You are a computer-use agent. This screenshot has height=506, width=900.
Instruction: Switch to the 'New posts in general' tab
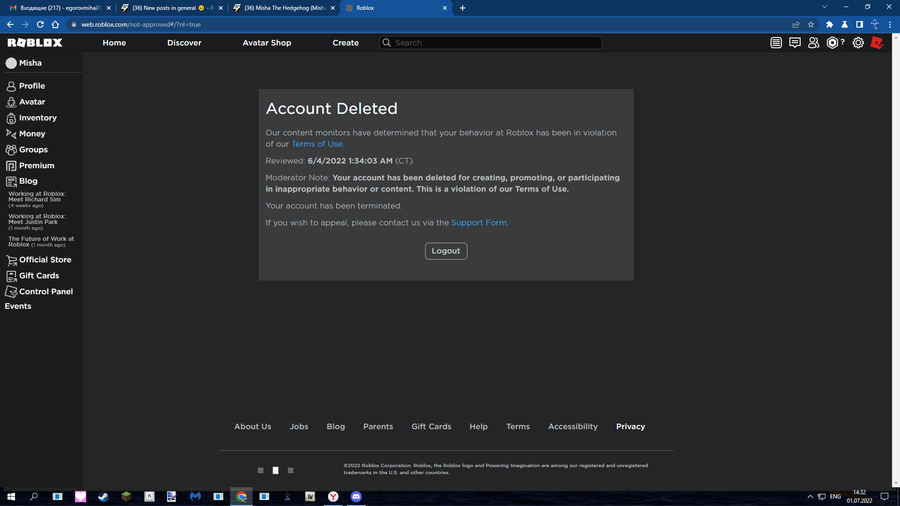pyautogui.click(x=170, y=8)
